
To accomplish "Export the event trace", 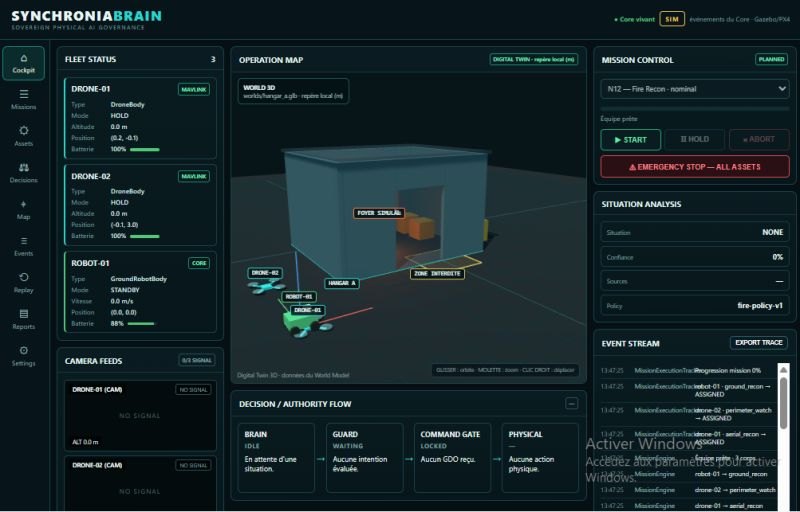I will (759, 343).
